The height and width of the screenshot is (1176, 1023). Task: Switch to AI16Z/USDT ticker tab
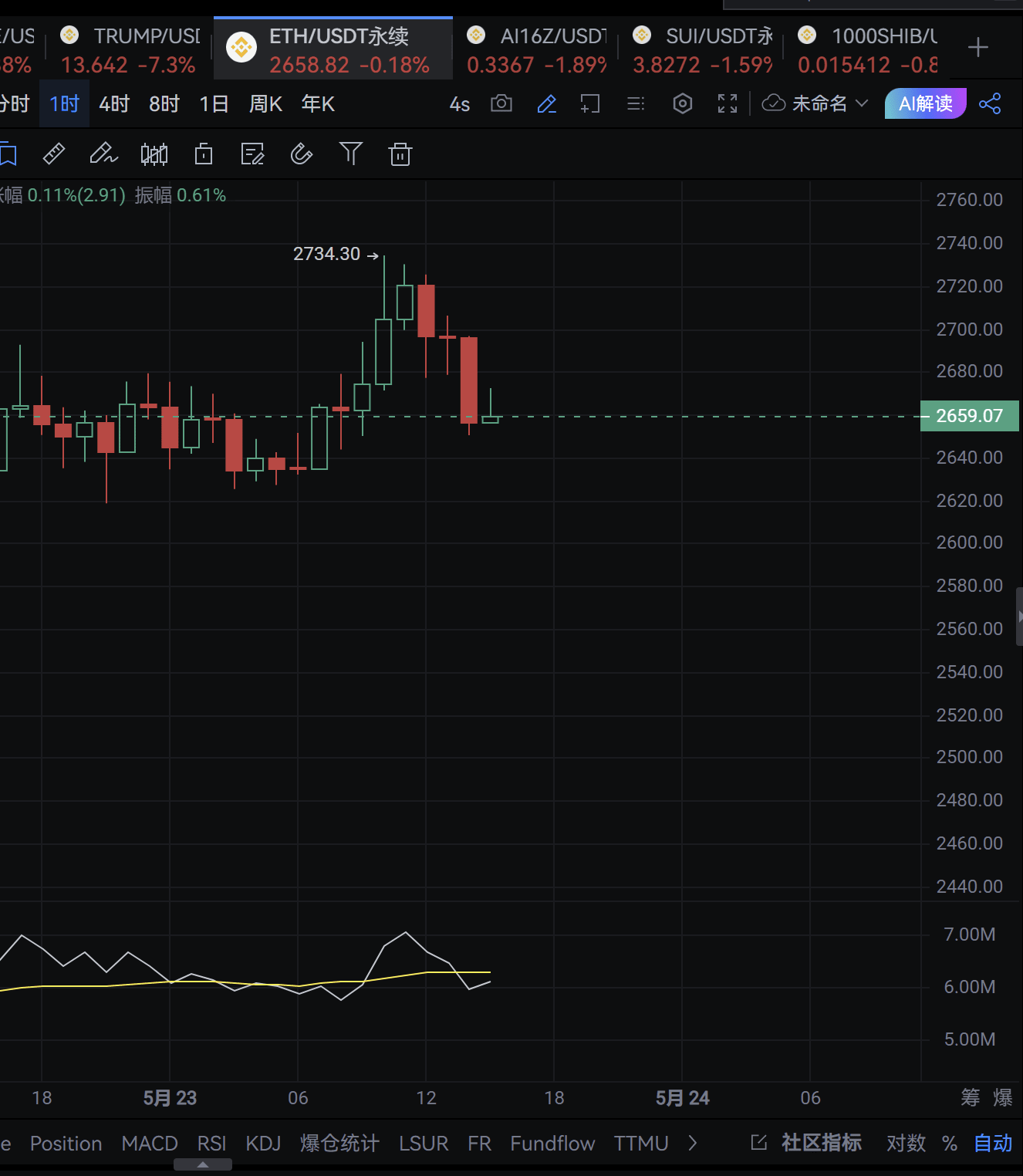point(536,49)
